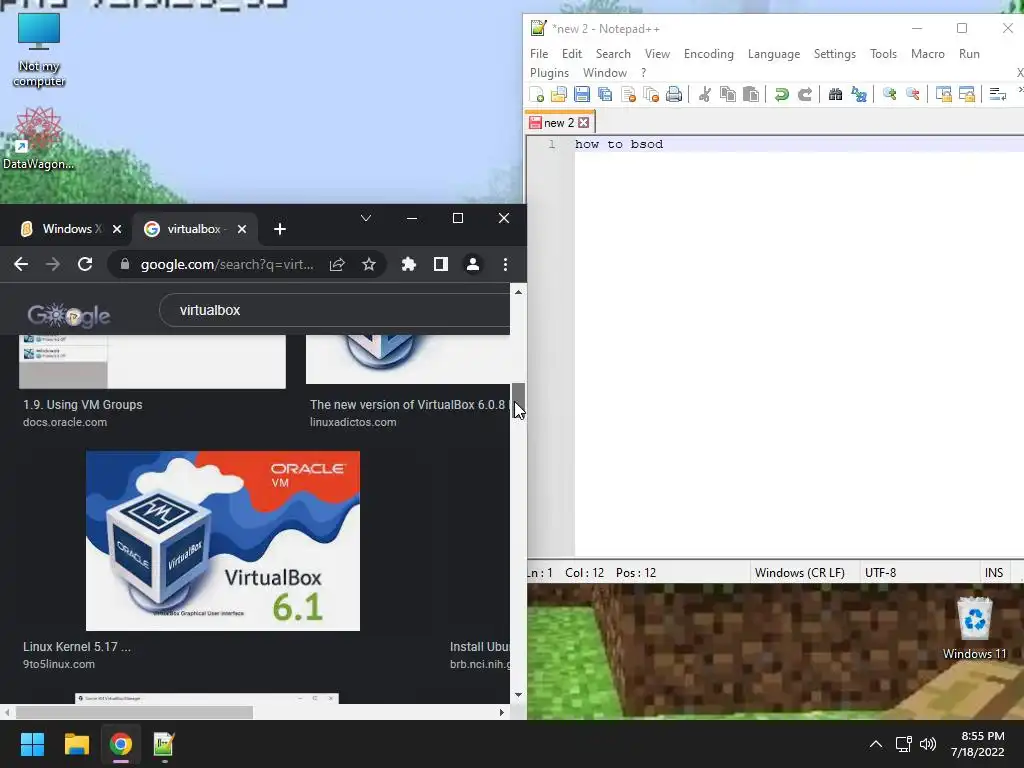Save the document with the floppy icon
The image size is (1024, 768).
582,95
